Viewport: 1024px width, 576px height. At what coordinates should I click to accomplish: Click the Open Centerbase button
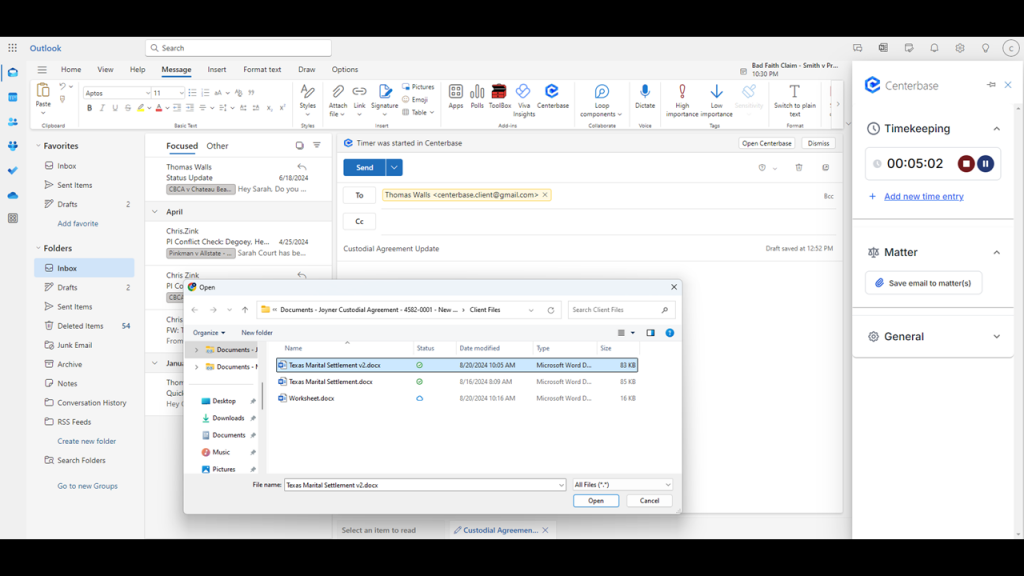767,143
